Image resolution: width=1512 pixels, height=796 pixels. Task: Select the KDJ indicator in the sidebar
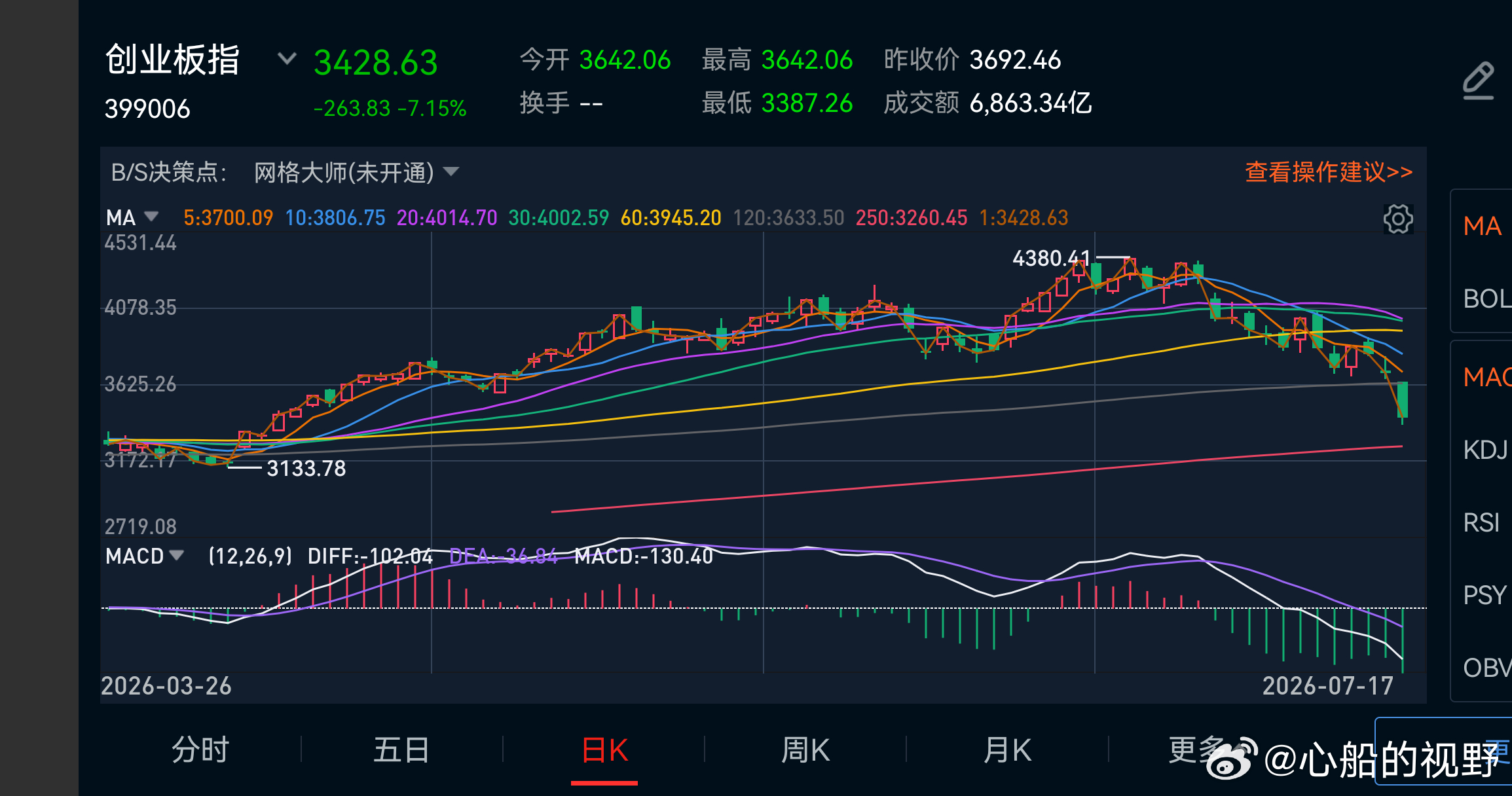pyautogui.click(x=1485, y=450)
